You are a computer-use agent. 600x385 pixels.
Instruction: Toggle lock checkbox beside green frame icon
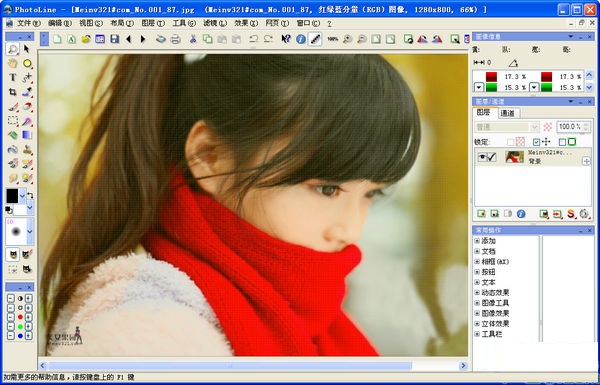coord(562,142)
